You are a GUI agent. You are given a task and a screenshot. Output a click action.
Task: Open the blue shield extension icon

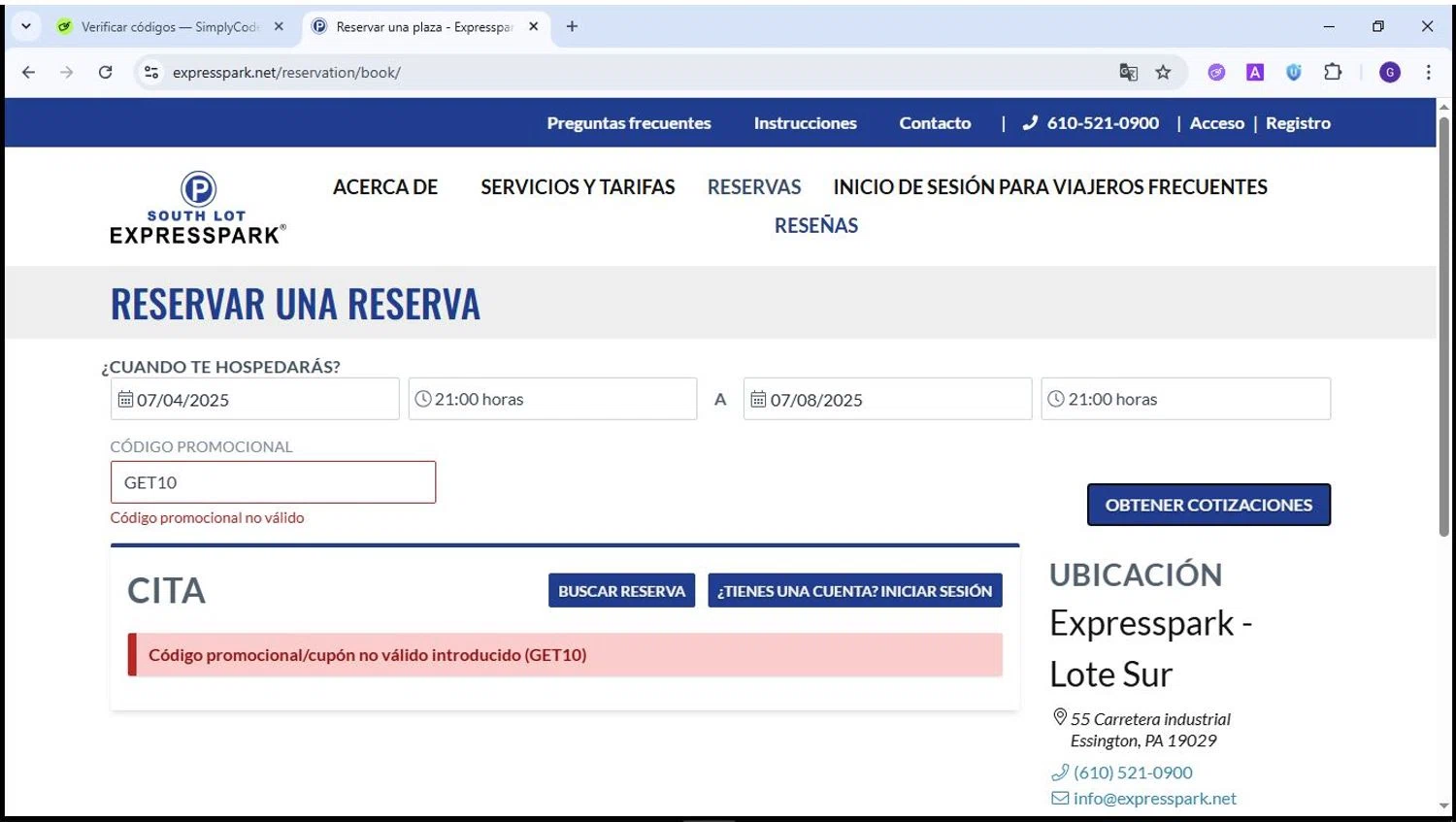point(1294,72)
